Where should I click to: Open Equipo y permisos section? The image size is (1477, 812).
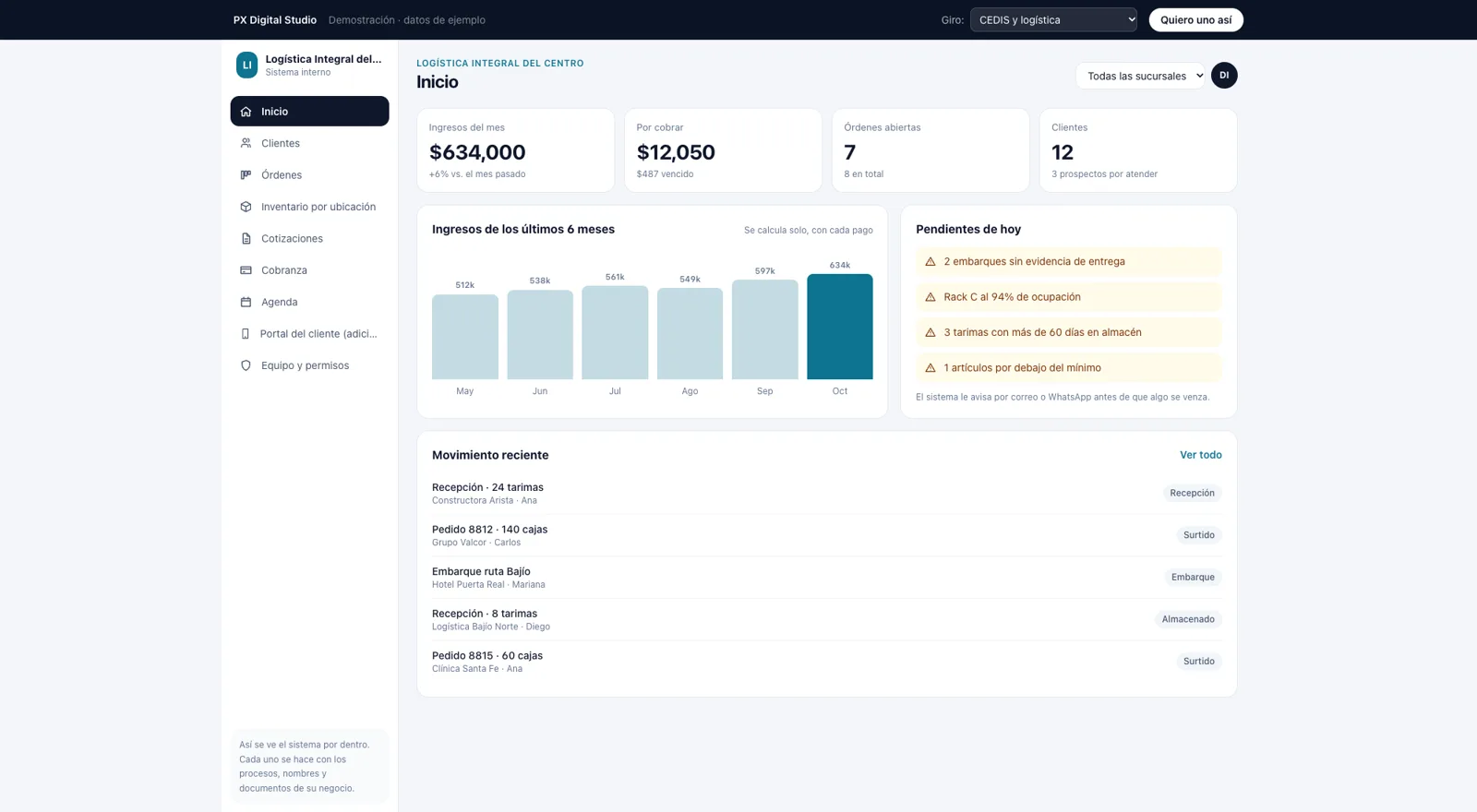(309, 365)
